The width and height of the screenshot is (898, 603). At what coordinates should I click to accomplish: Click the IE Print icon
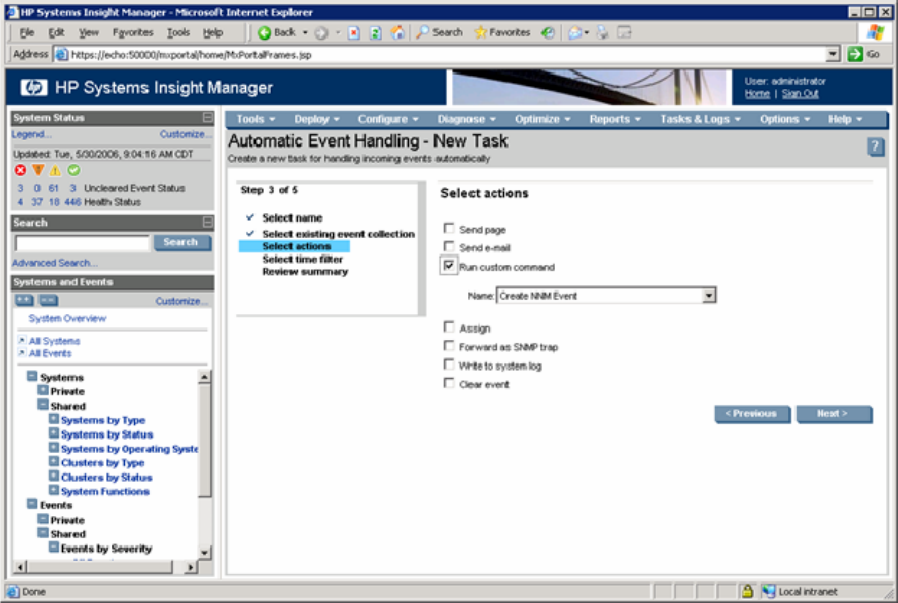click(603, 33)
